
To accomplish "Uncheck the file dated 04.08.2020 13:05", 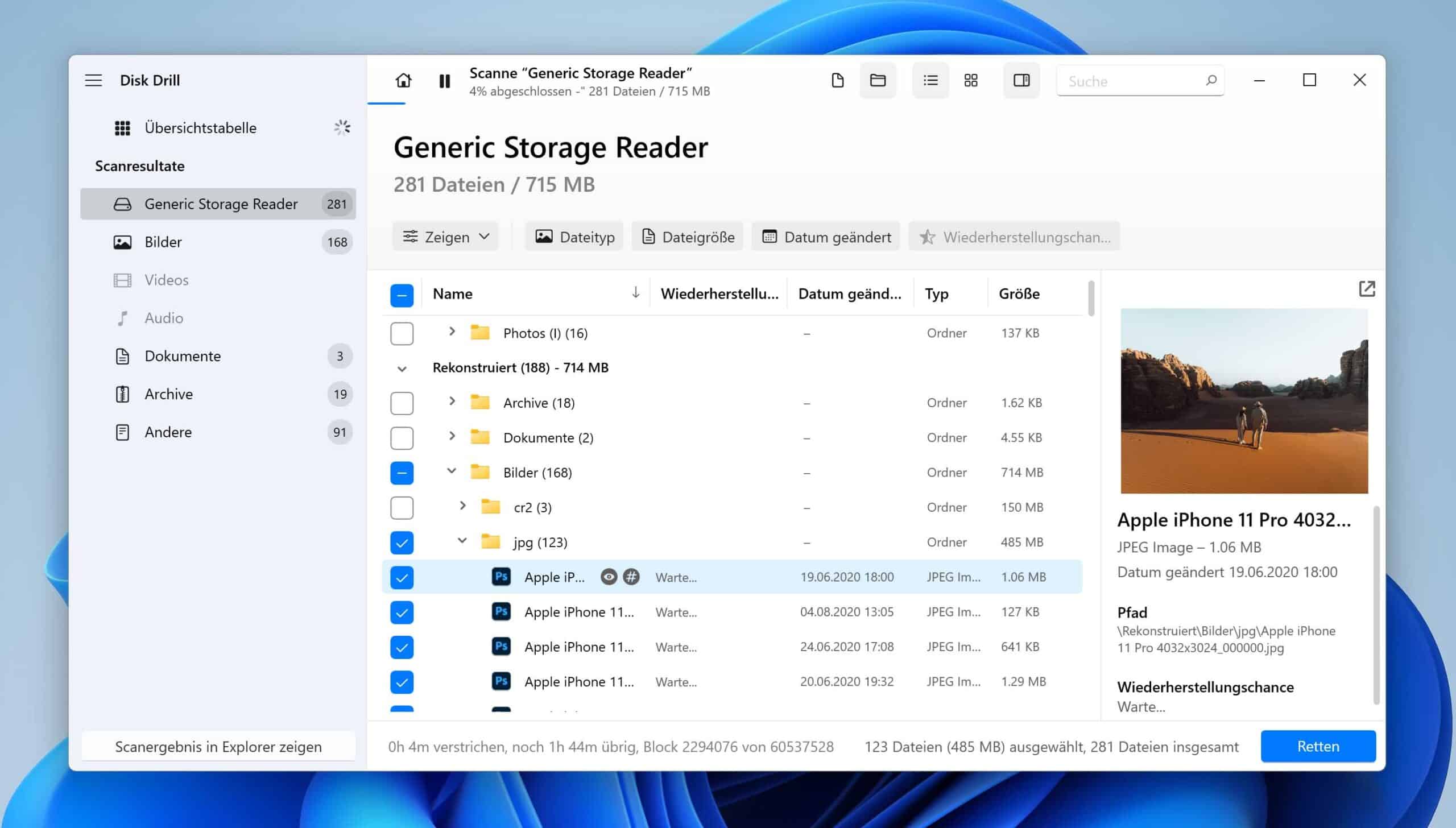I will 402,612.
